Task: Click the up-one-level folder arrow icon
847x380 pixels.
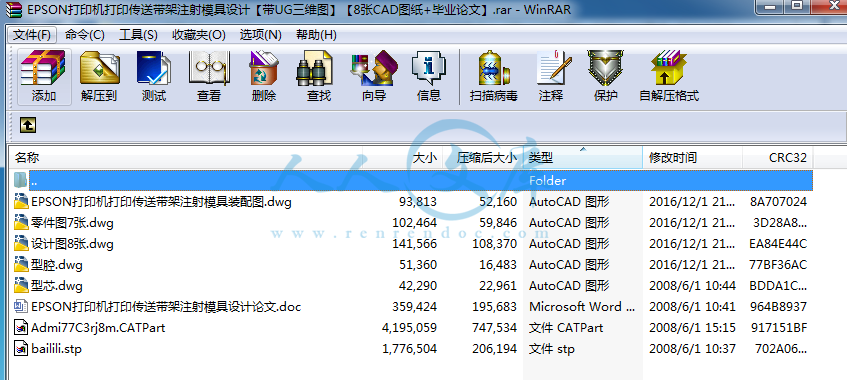Action: (28, 125)
